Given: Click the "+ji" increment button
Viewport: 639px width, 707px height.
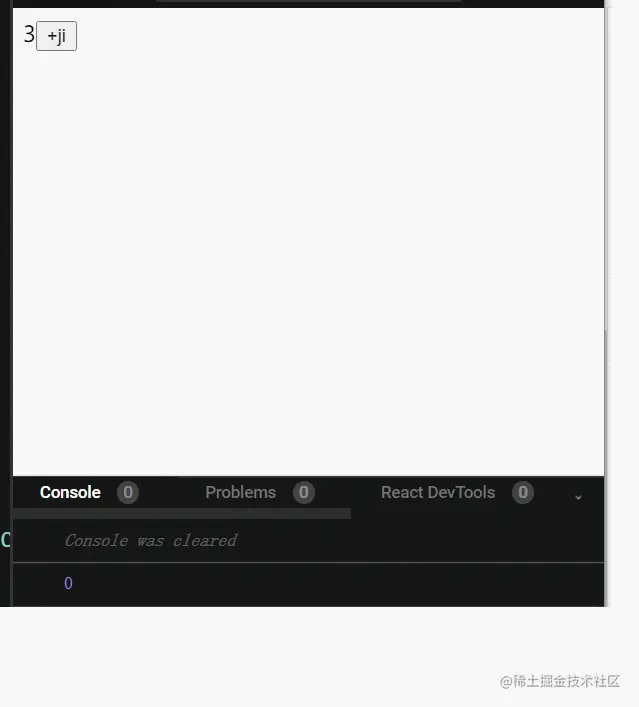Looking at the screenshot, I should pos(56,36).
